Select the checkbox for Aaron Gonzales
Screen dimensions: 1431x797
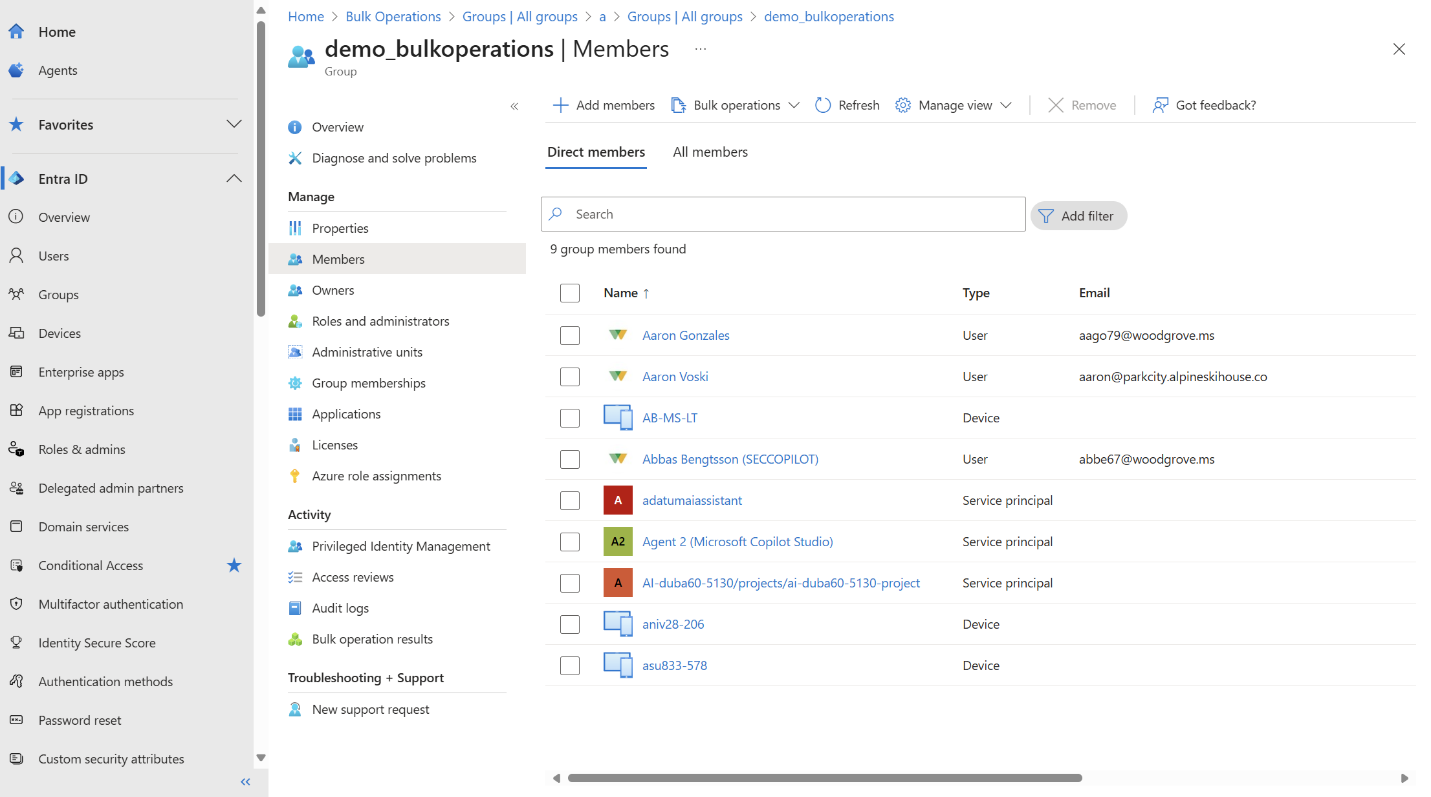point(569,335)
